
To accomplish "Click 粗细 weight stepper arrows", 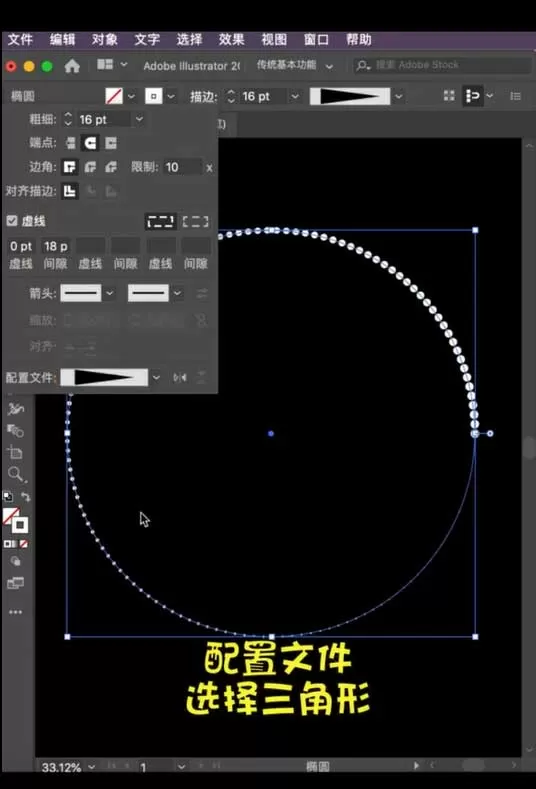I will coord(68,119).
